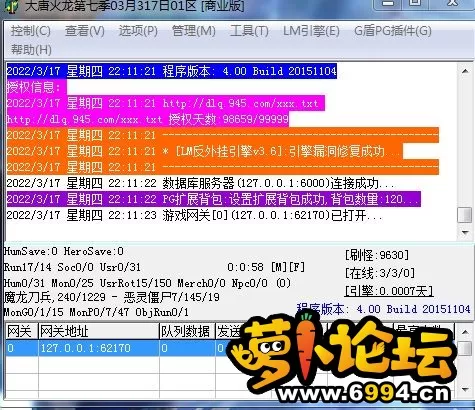Viewport: 475px width, 410px height.
Task: Click the 网关 column header
Action: (22, 331)
